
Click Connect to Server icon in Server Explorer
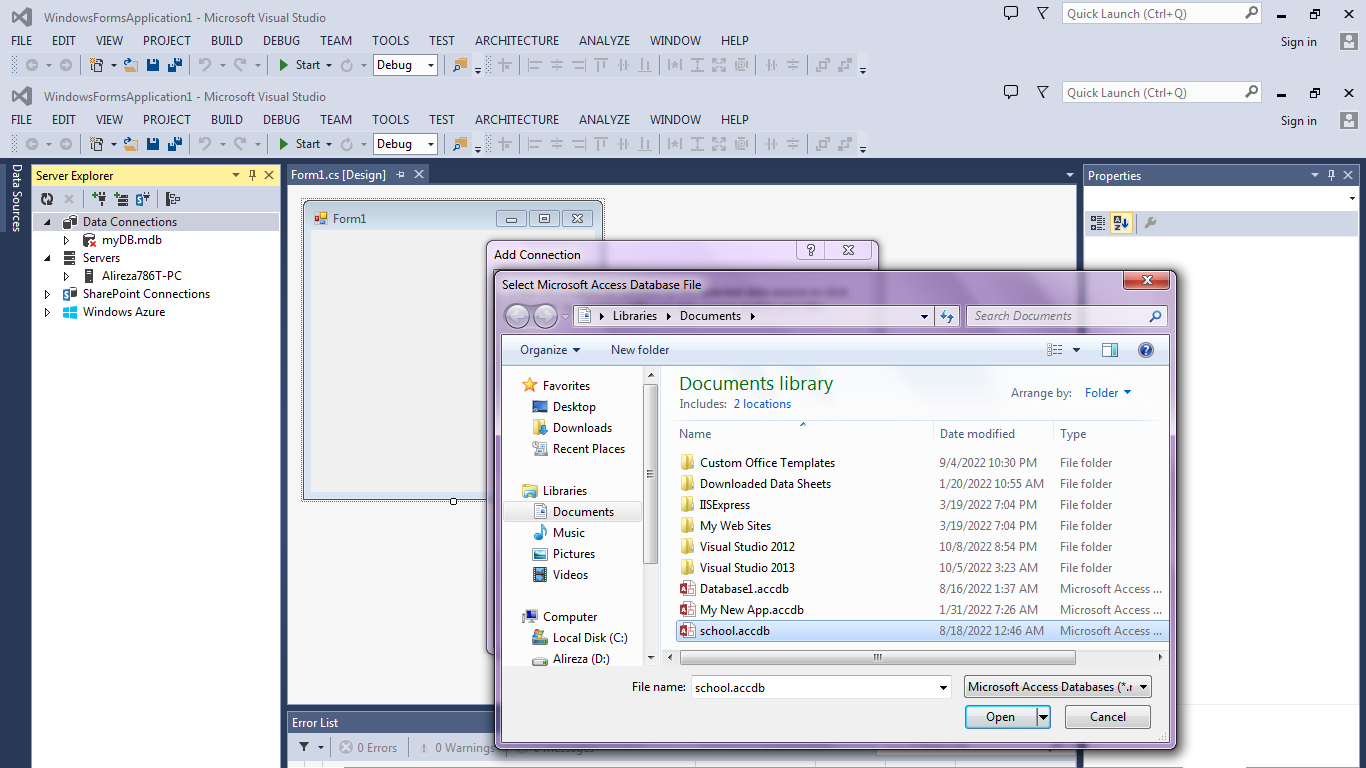pyautogui.click(x=121, y=199)
